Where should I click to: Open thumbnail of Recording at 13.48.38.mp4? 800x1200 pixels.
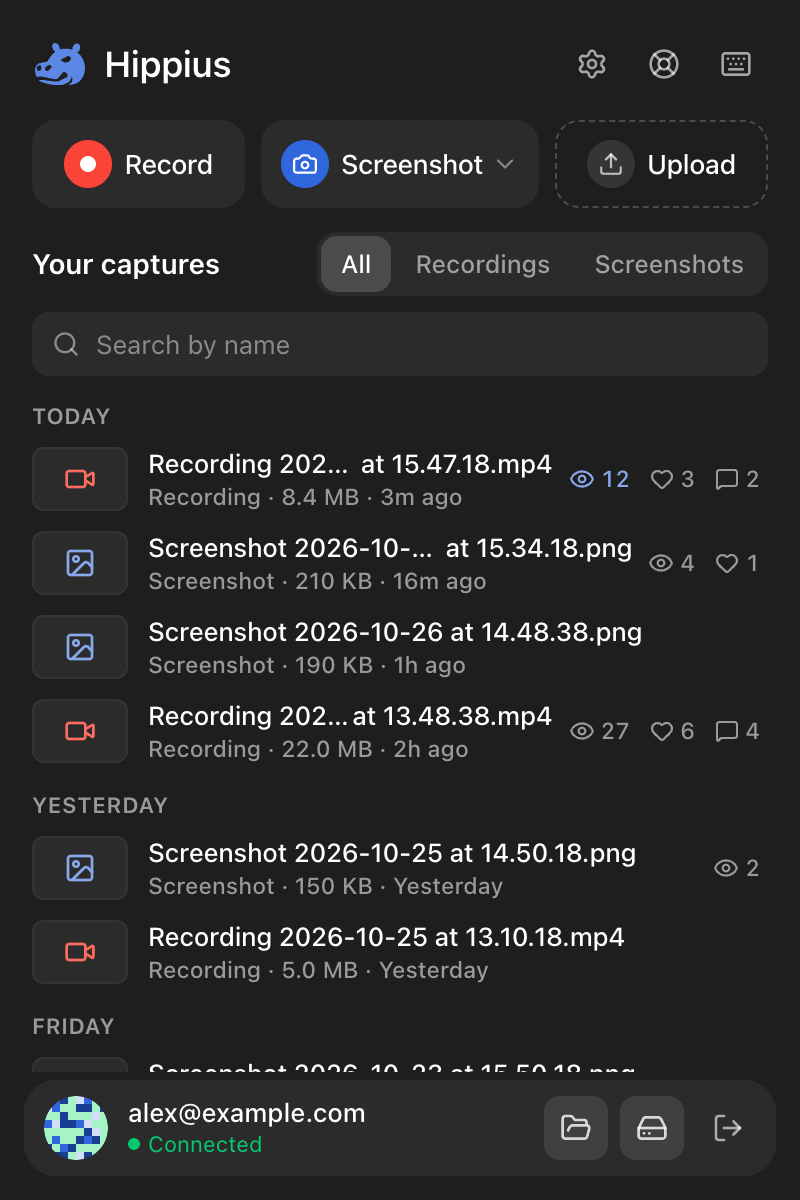tap(80, 731)
